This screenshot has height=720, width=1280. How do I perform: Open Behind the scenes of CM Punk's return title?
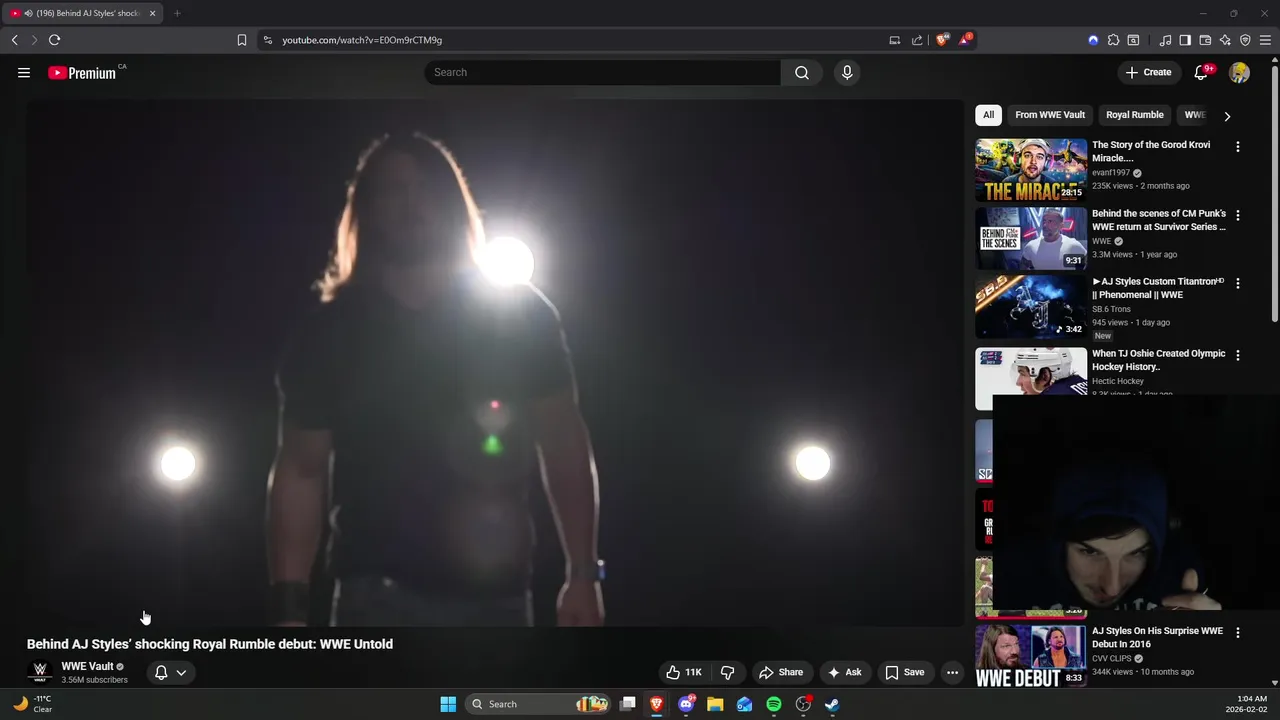1159,220
